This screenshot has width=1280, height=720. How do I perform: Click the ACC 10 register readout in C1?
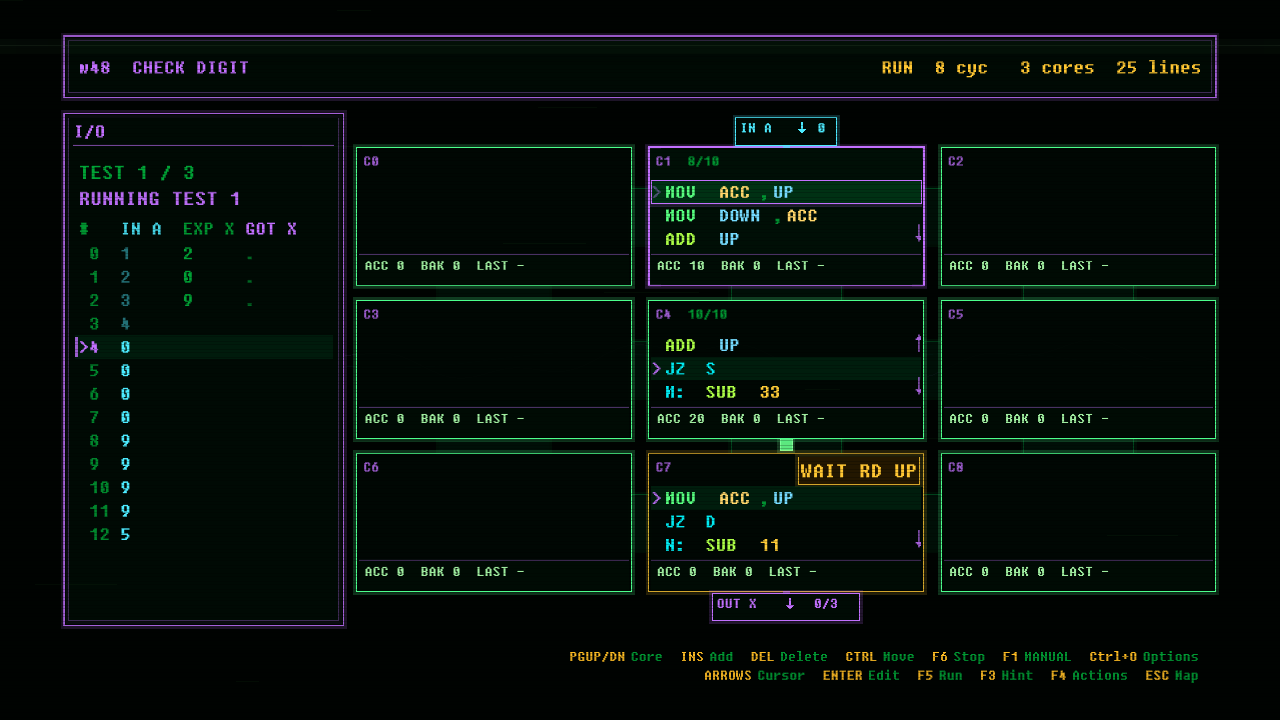tap(679, 266)
